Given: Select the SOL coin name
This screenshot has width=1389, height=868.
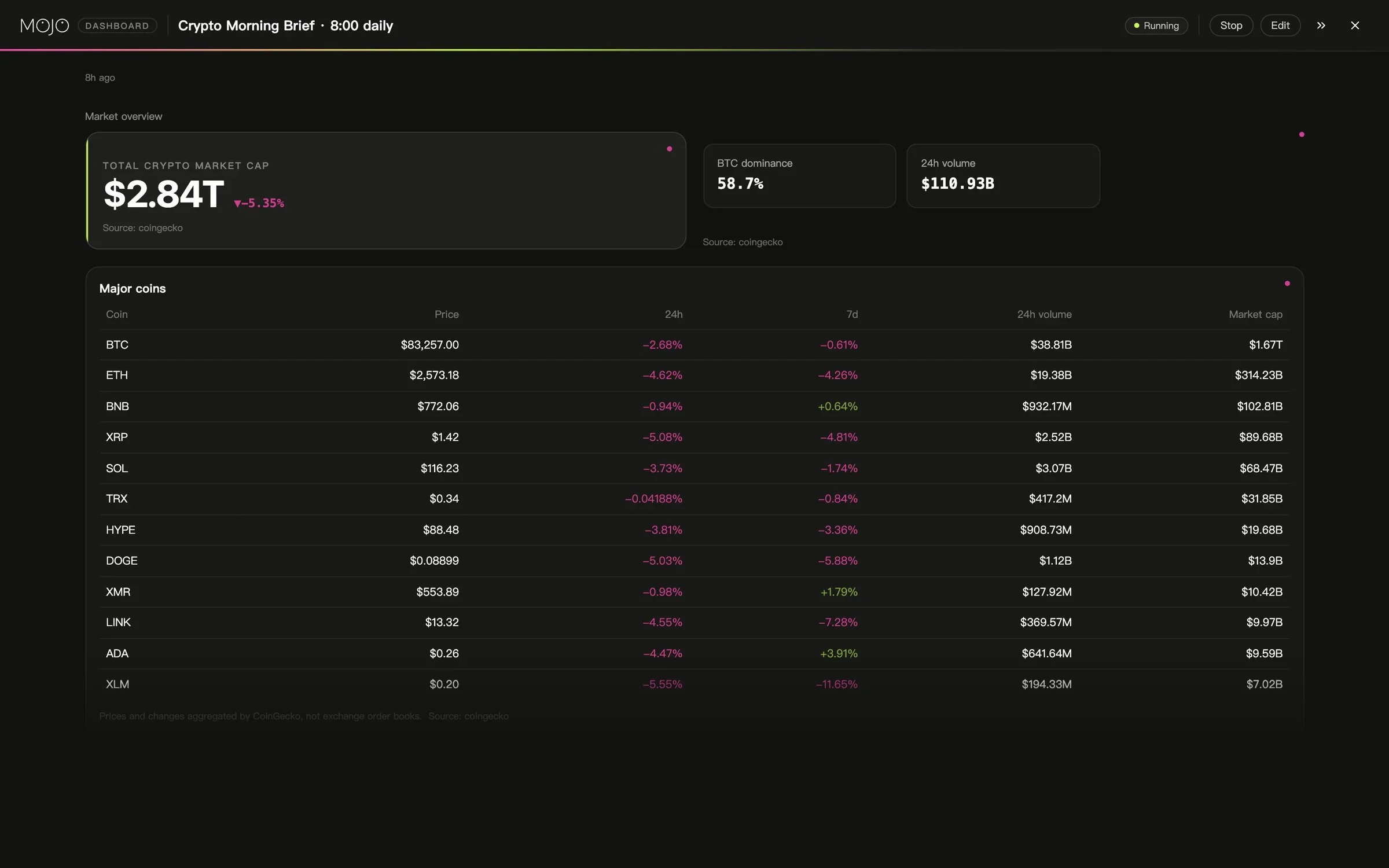Looking at the screenshot, I should 117,468.
